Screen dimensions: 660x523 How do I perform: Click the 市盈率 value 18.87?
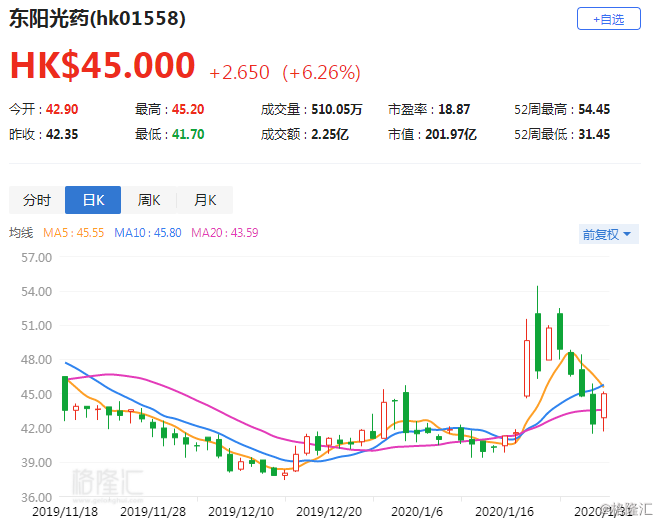point(454,109)
